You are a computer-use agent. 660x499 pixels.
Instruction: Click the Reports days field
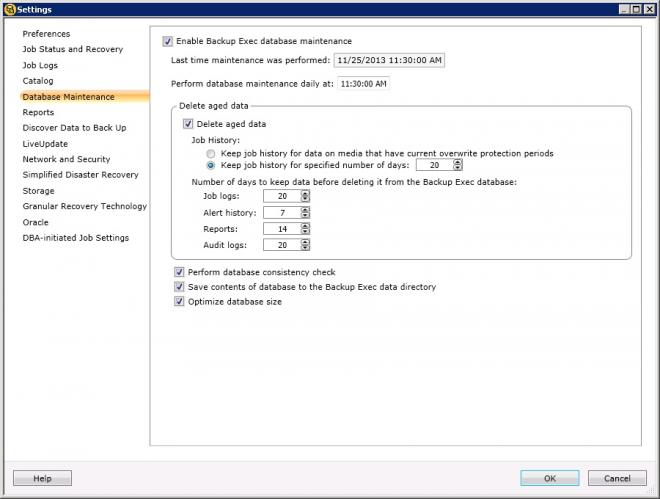click(282, 229)
